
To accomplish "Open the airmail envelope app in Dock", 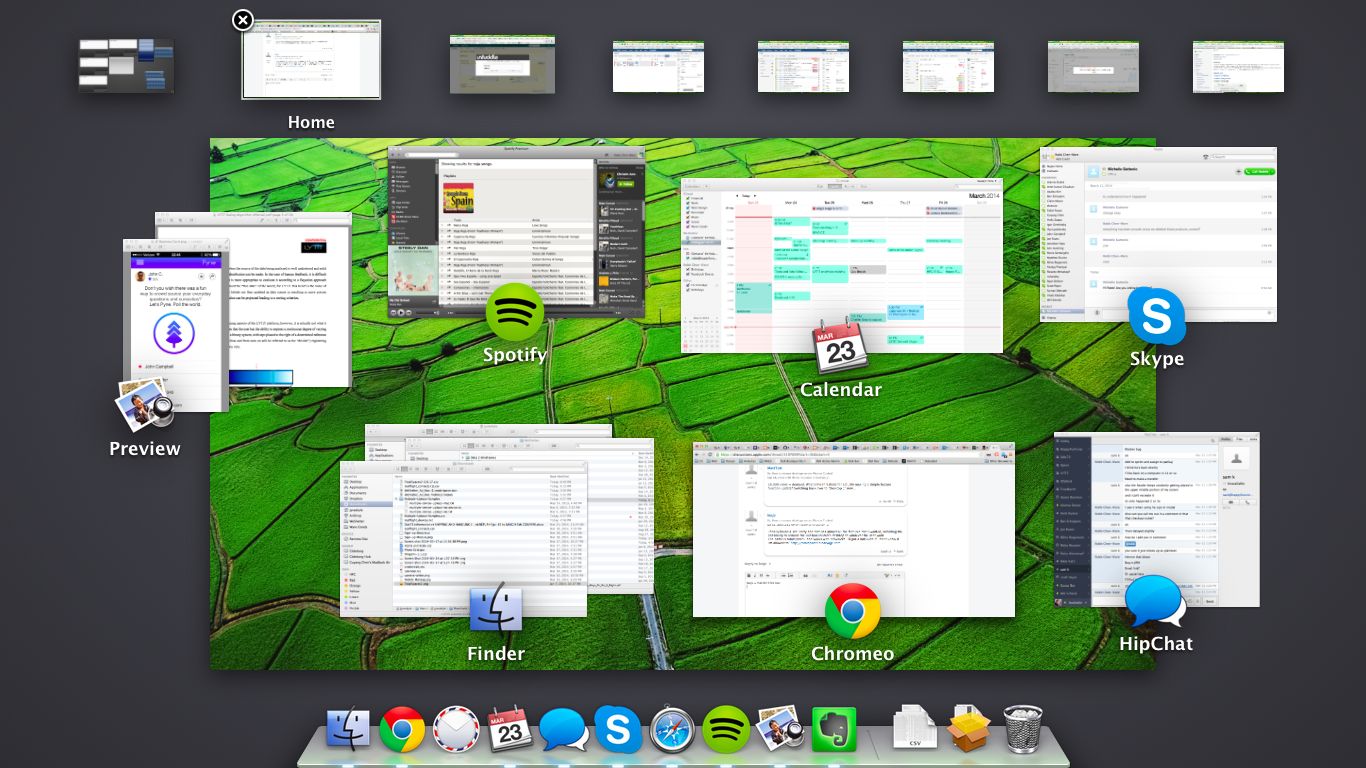I will [x=456, y=730].
